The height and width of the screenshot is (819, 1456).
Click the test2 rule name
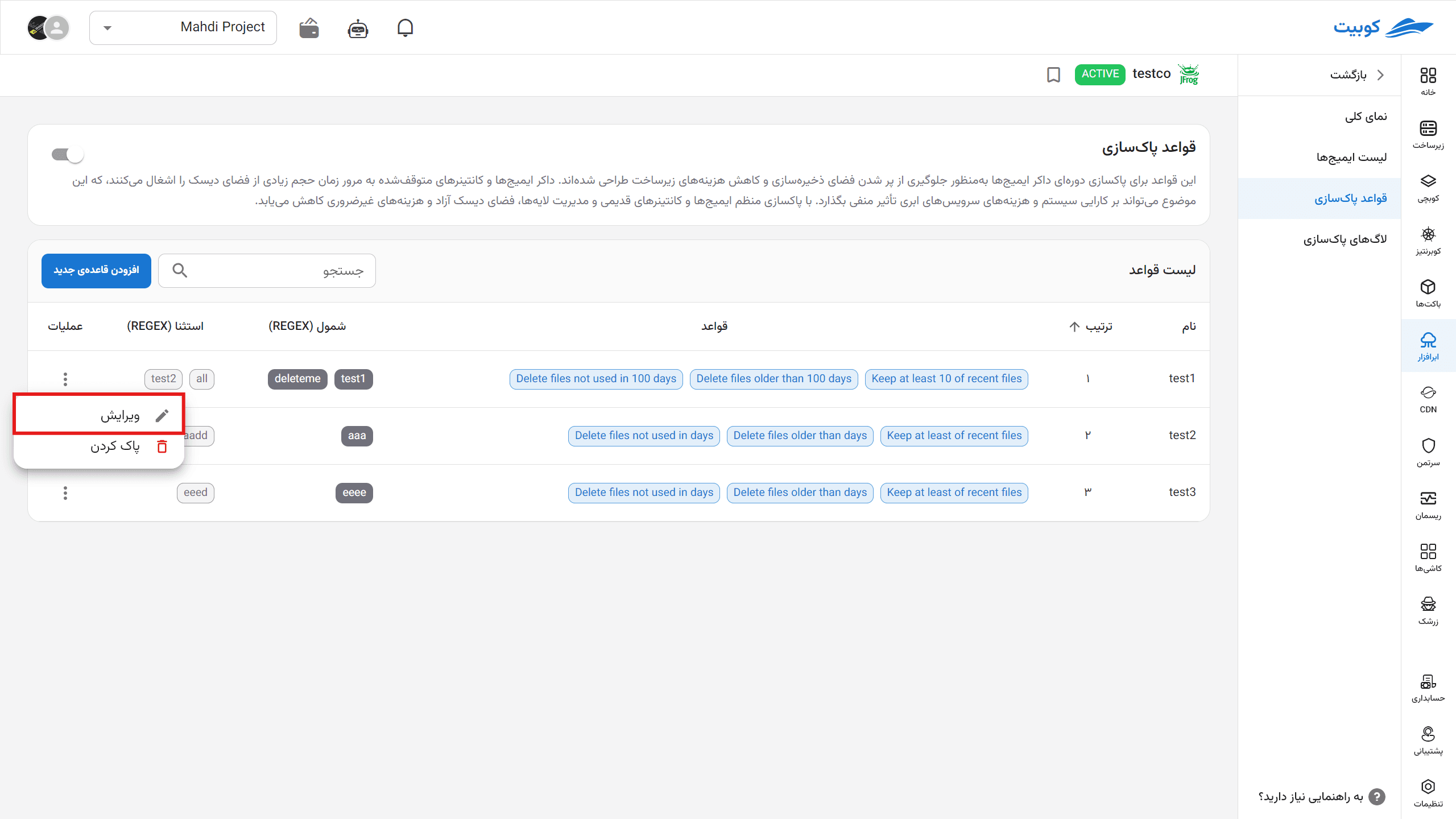1182,435
